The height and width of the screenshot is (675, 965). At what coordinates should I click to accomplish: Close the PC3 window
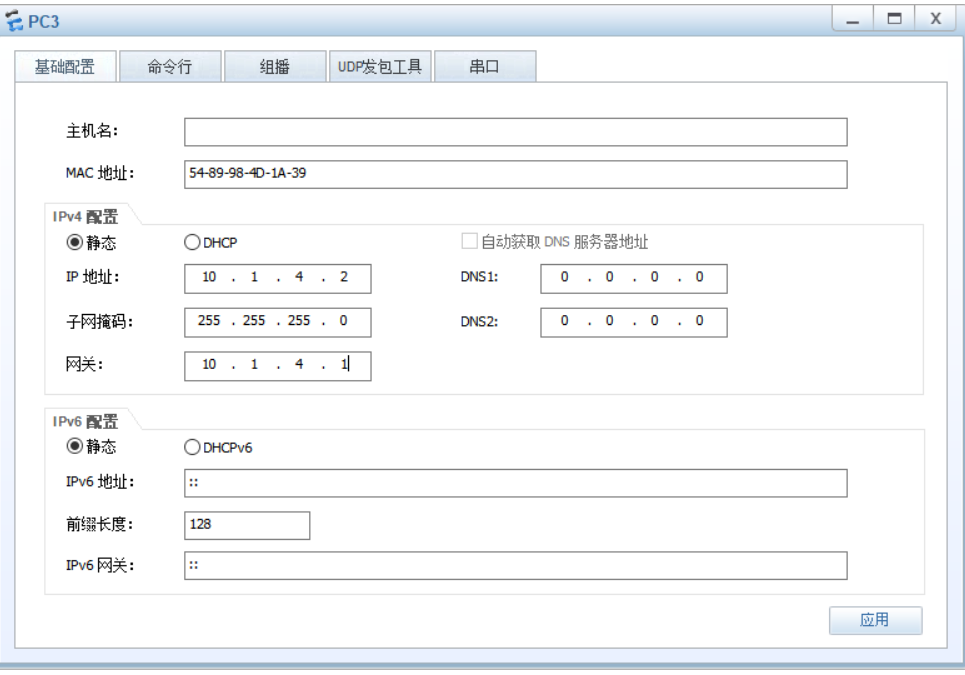pos(936,18)
